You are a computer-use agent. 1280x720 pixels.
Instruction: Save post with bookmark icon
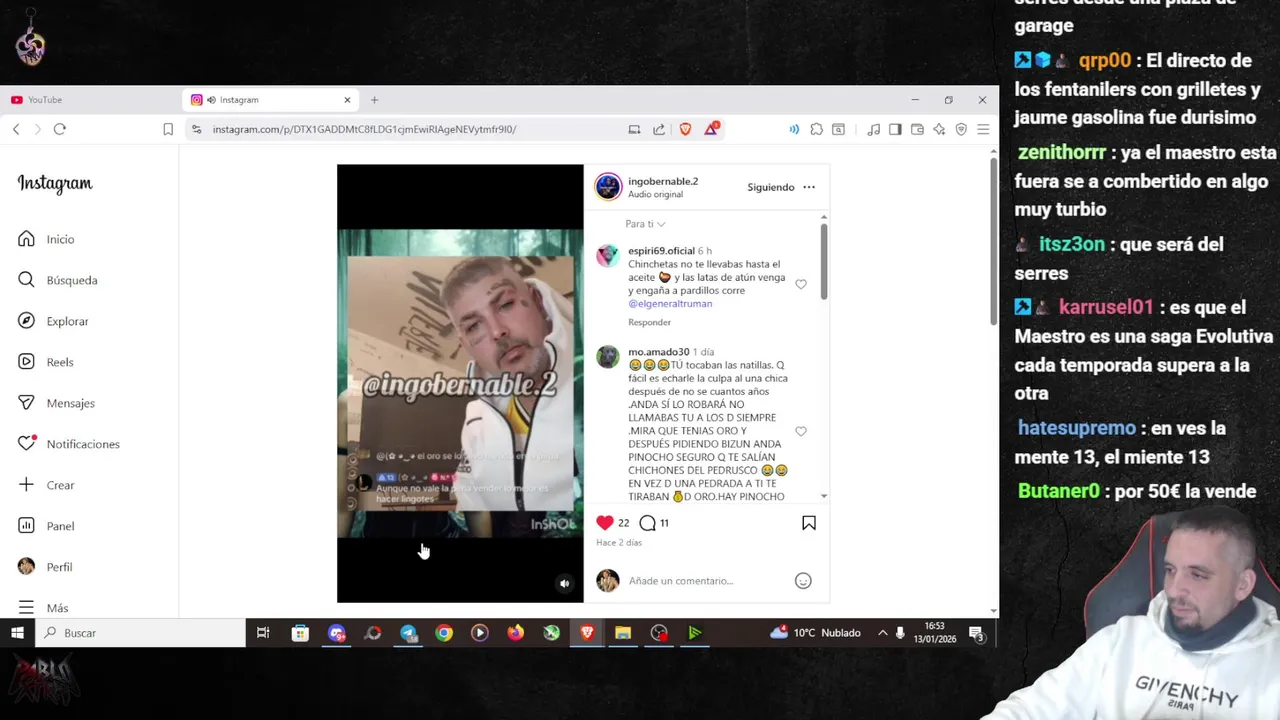click(809, 523)
